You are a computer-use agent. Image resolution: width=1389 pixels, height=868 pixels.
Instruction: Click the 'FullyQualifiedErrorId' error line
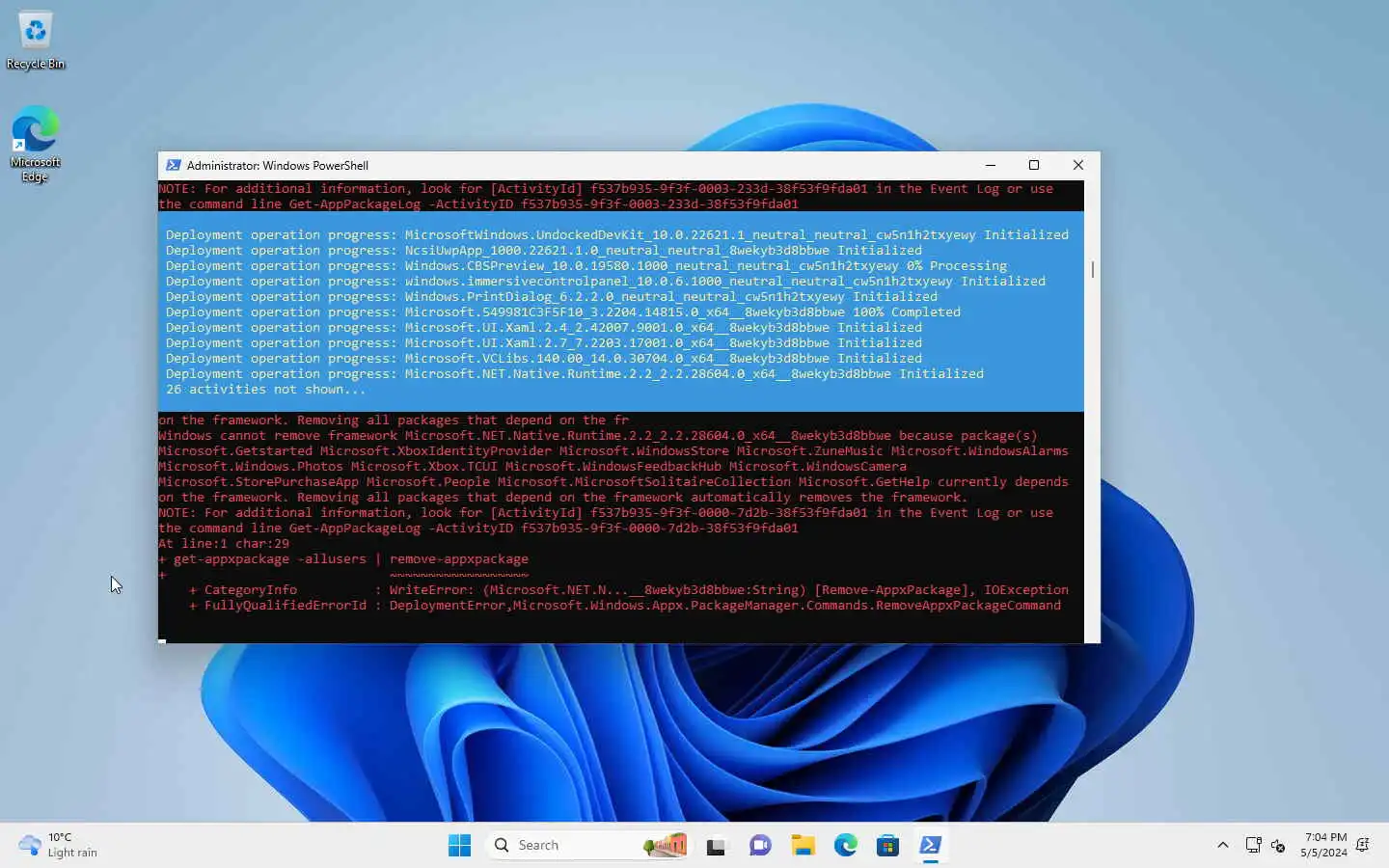(625, 606)
